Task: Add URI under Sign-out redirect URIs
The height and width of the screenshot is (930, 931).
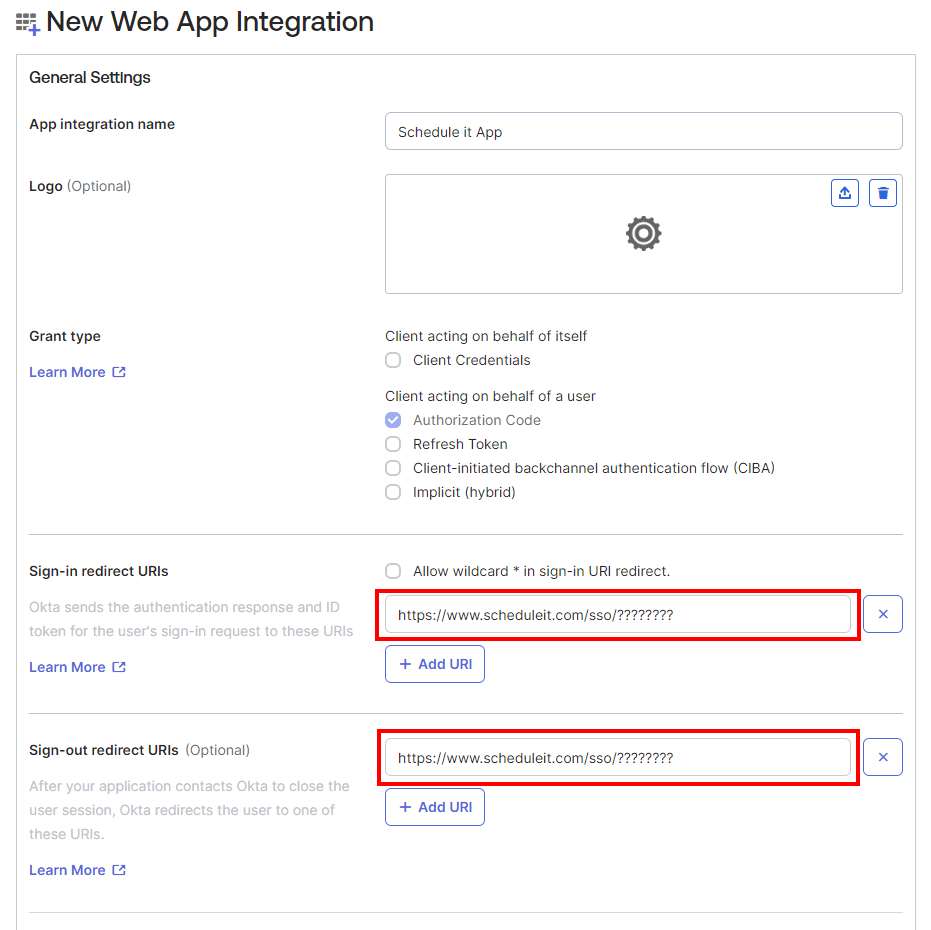Action: click(435, 807)
